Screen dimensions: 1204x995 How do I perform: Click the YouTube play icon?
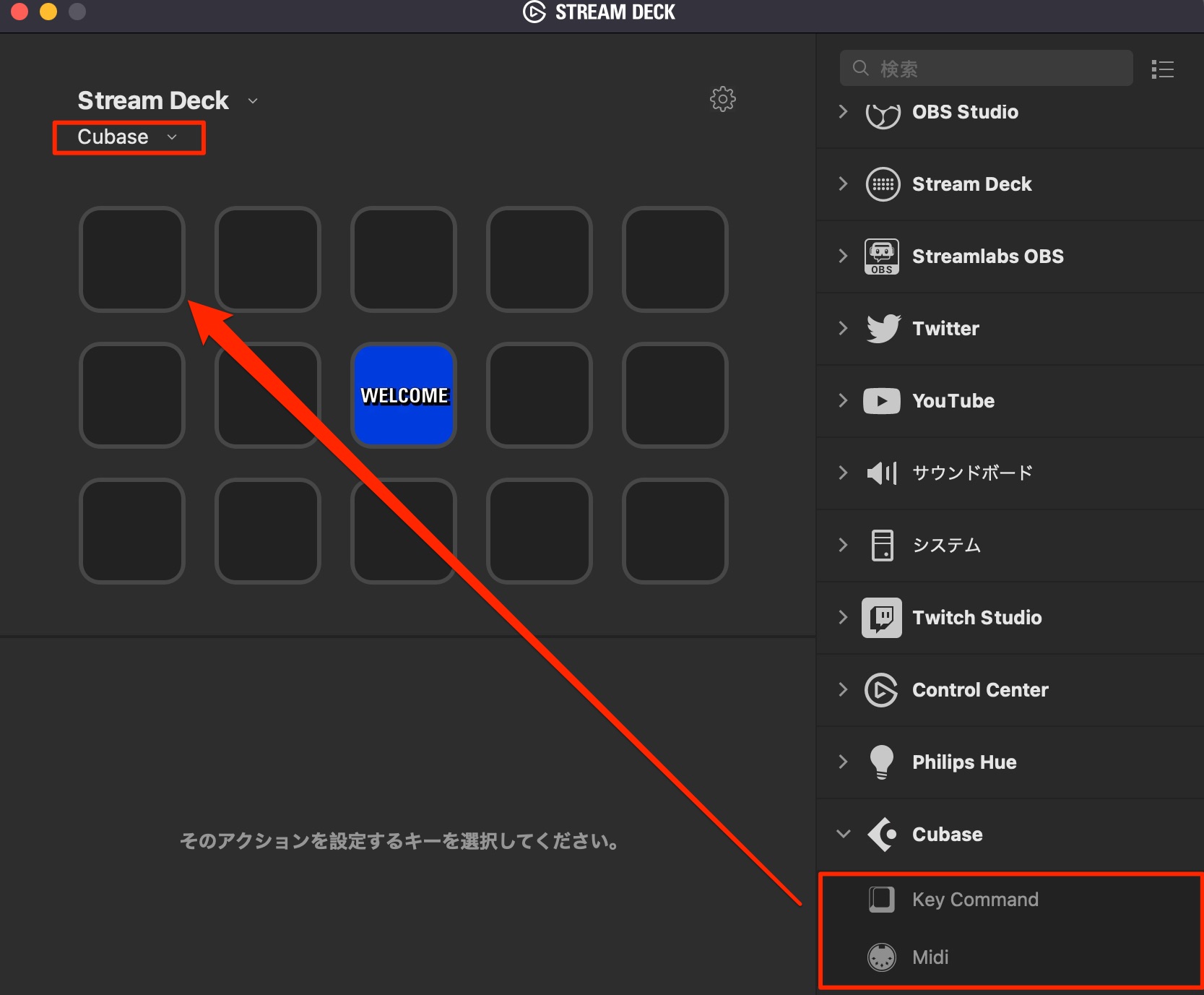[882, 401]
